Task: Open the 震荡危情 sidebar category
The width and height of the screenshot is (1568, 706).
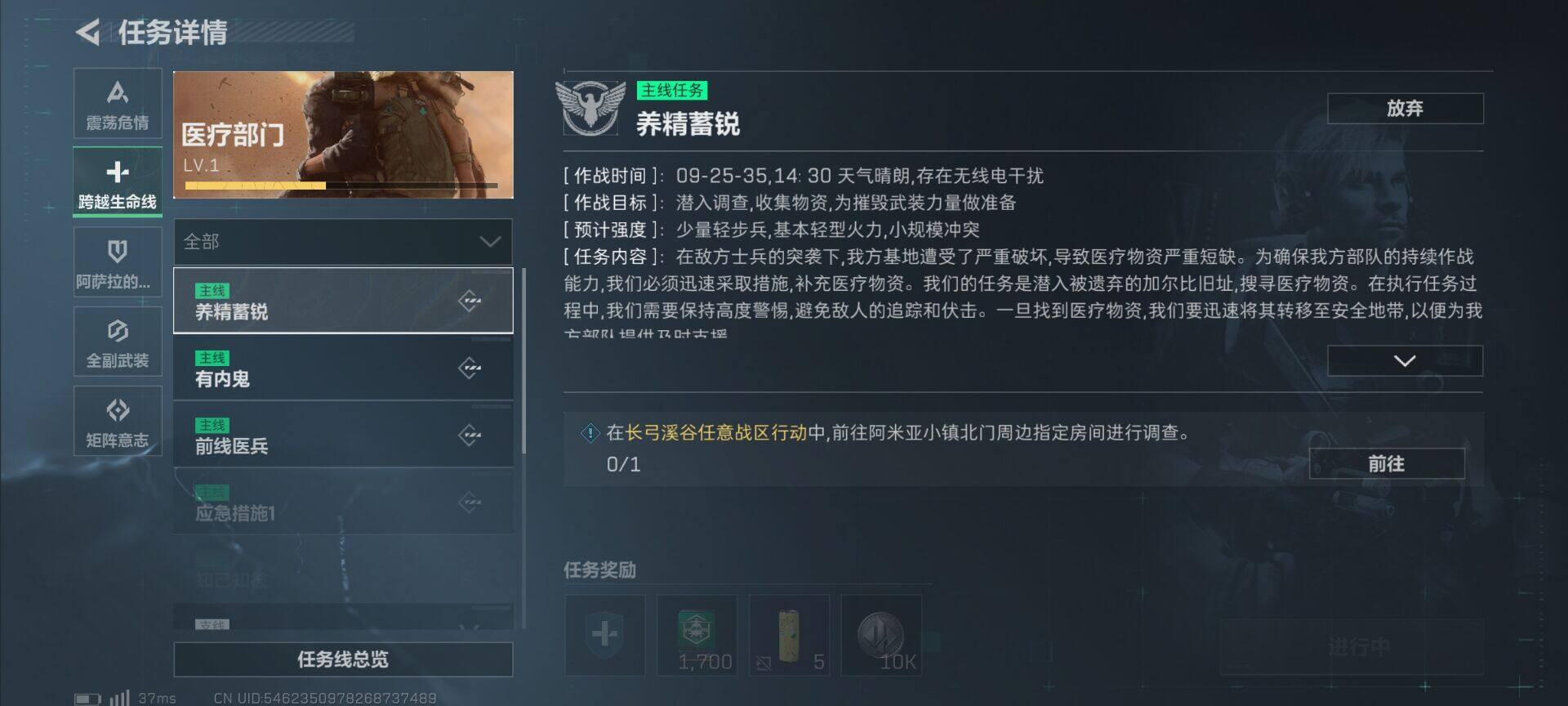Action: point(118,105)
